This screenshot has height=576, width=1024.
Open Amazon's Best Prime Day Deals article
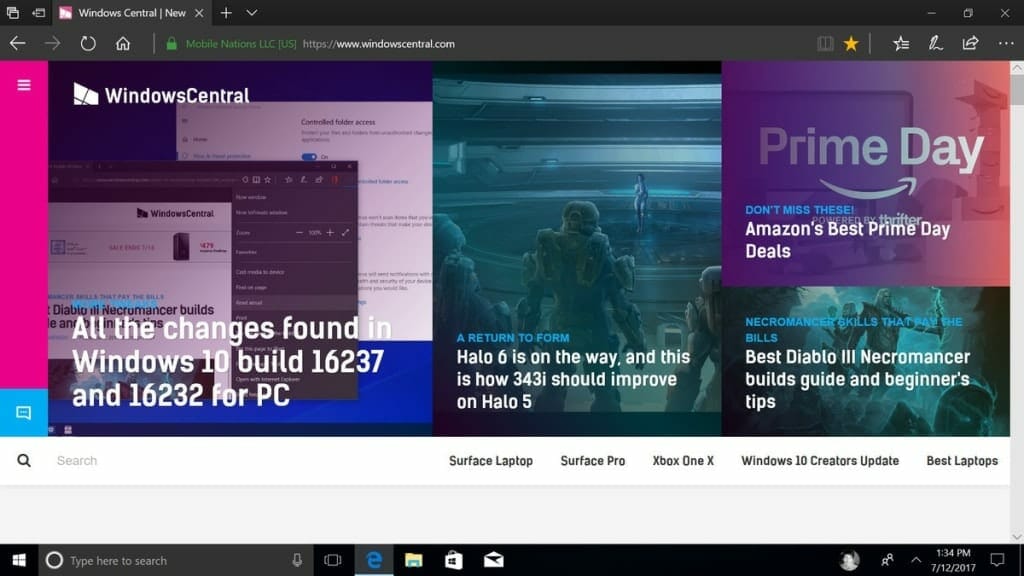847,240
